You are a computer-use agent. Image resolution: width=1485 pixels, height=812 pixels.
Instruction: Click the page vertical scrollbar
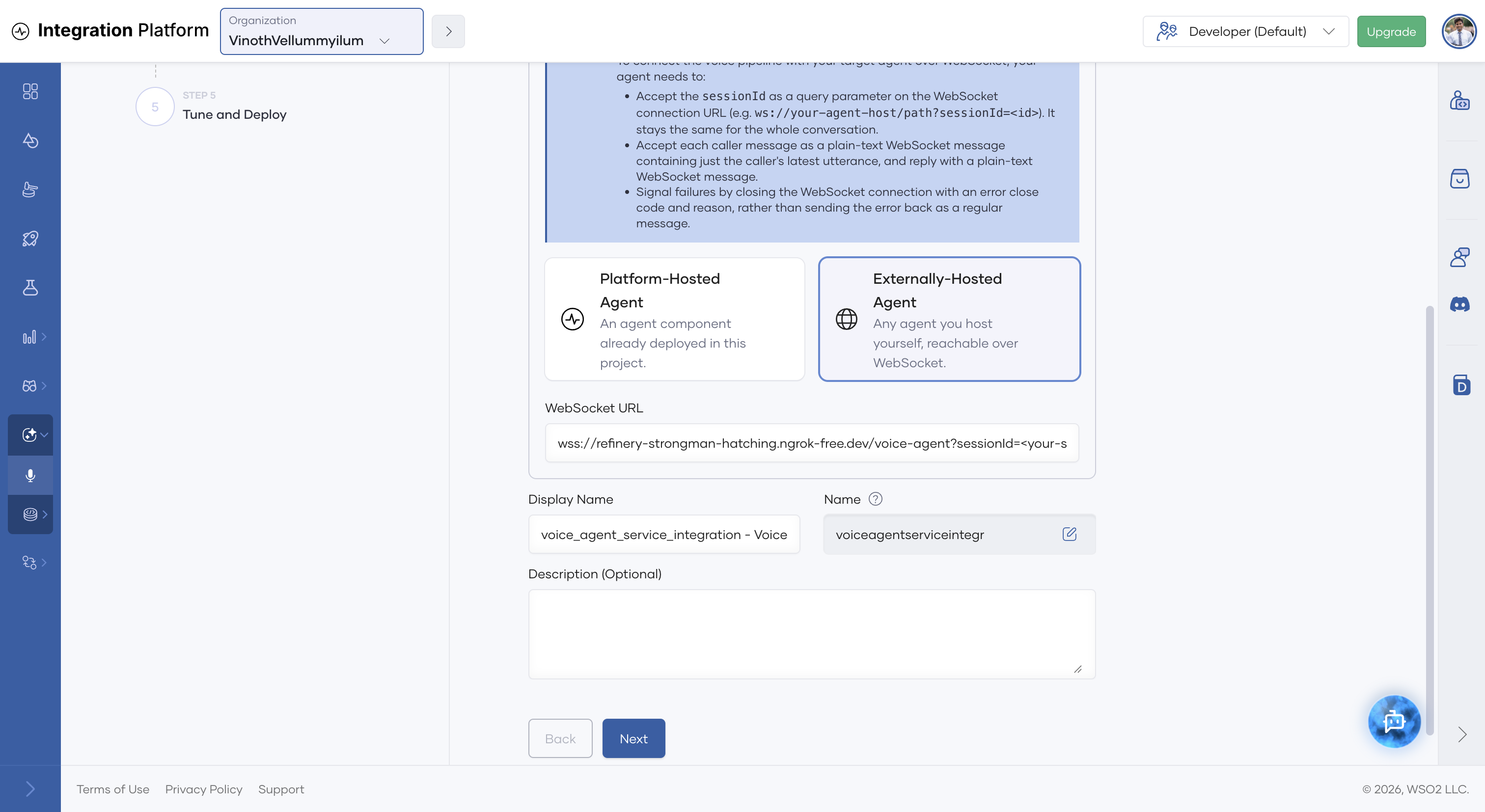coord(1430,520)
